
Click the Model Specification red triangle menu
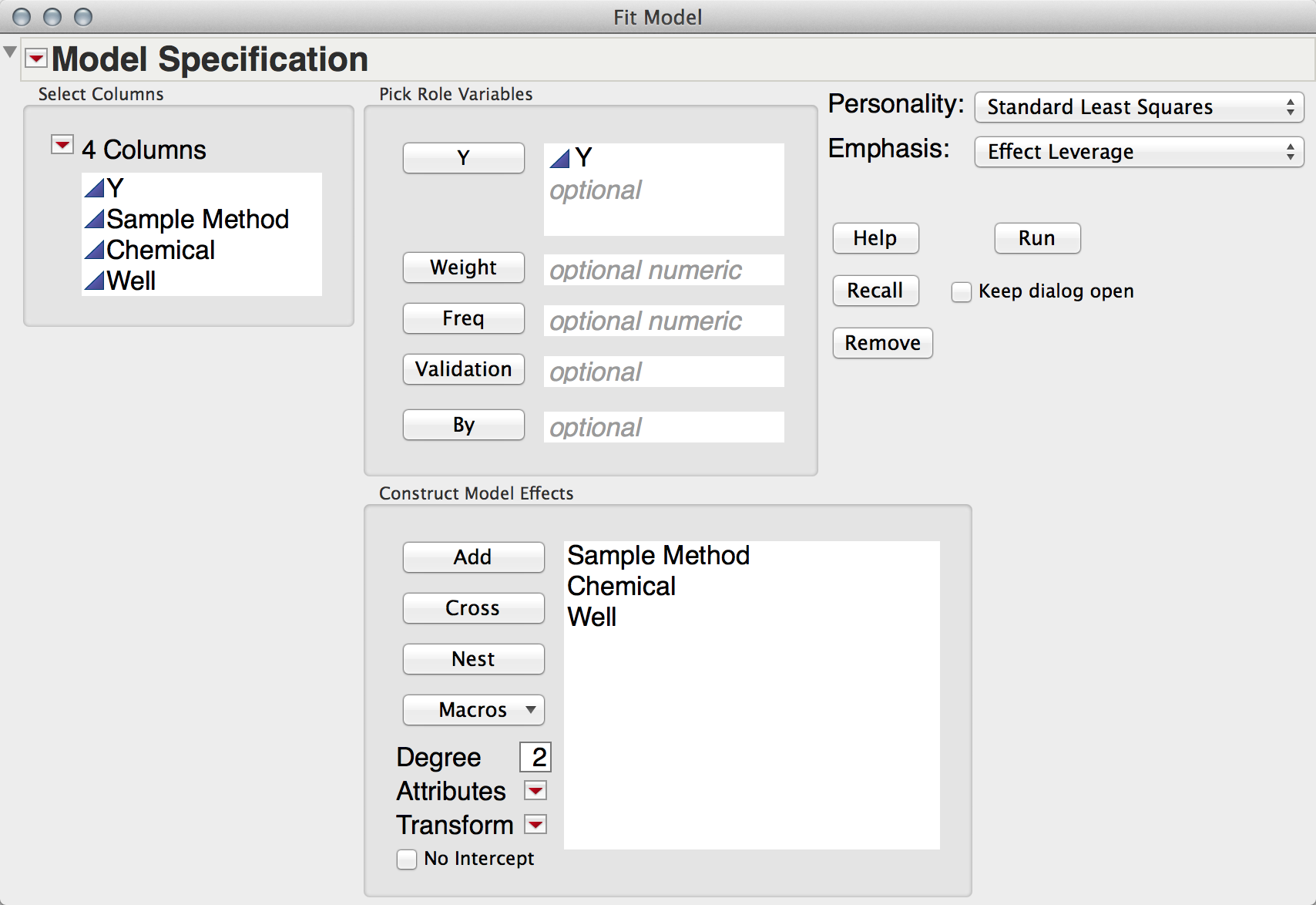click(36, 59)
